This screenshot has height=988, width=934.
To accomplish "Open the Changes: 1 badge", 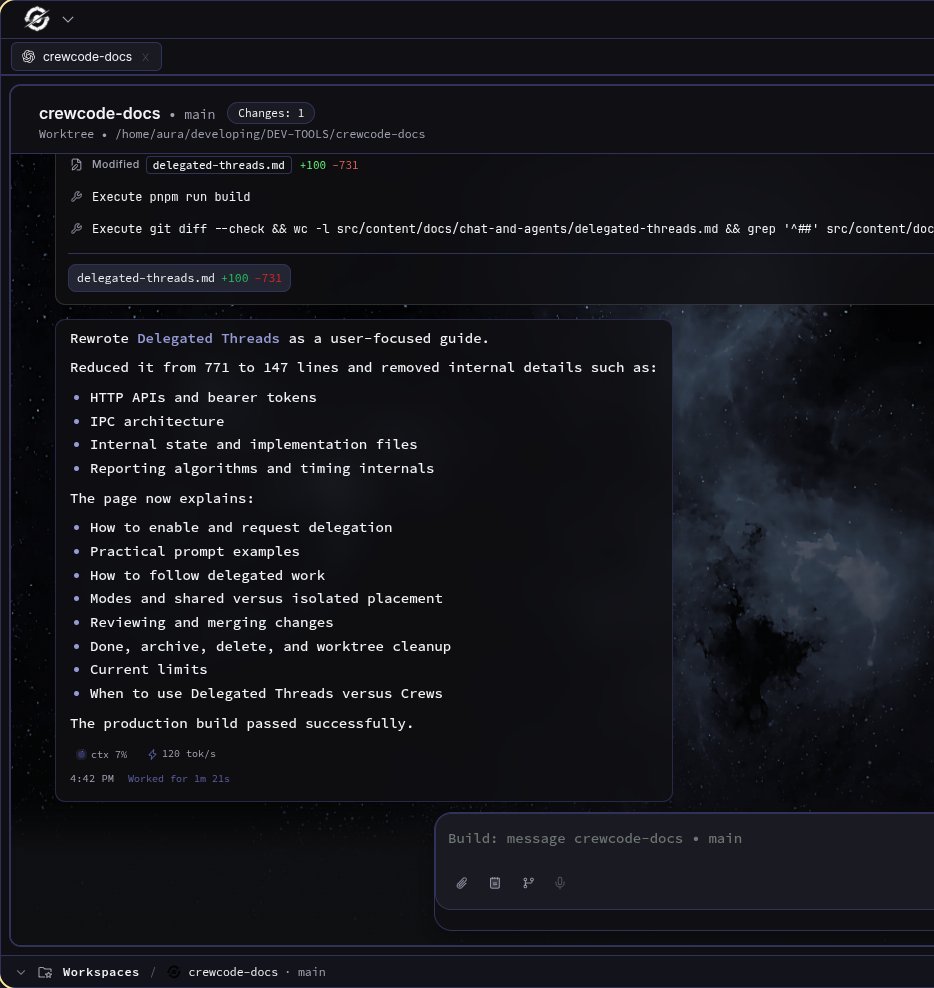I will [271, 113].
